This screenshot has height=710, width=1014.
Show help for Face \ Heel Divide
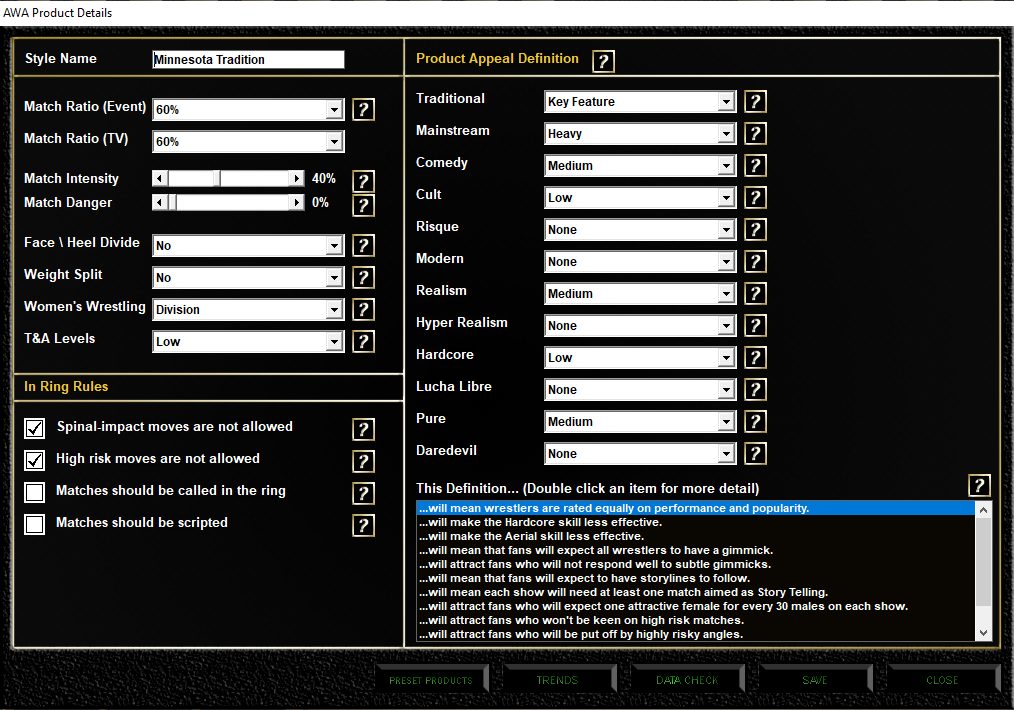point(364,245)
